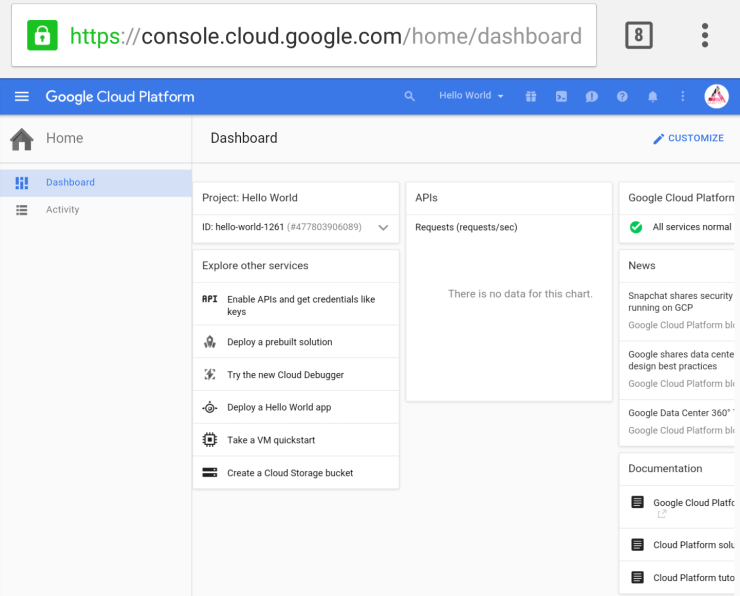Open the hamburger navigation menu

[x=22, y=97]
